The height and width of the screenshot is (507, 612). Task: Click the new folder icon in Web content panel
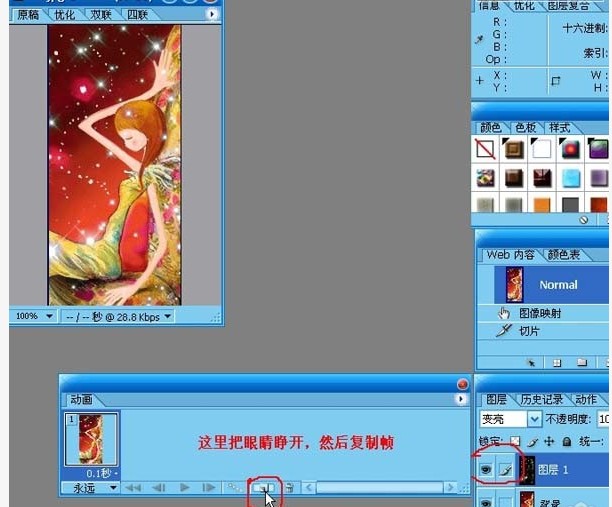click(x=582, y=363)
